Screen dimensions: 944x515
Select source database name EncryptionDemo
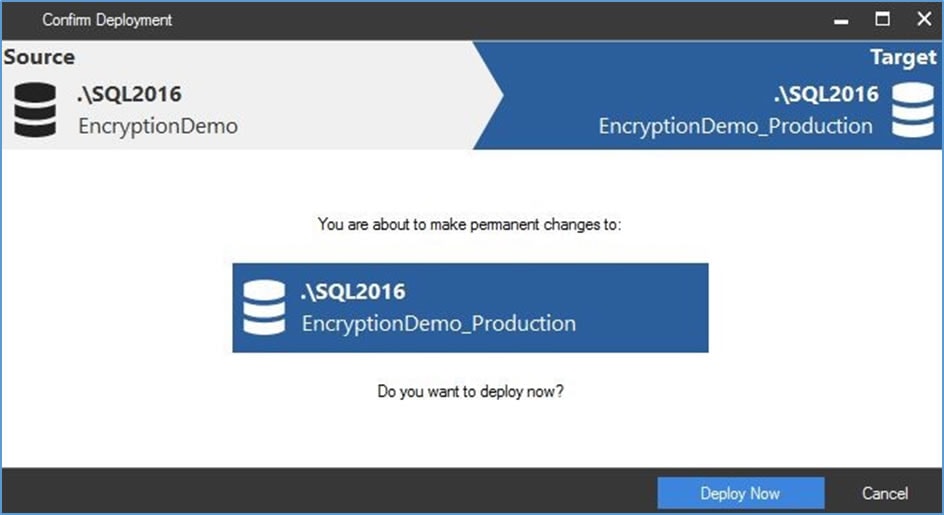click(x=158, y=126)
